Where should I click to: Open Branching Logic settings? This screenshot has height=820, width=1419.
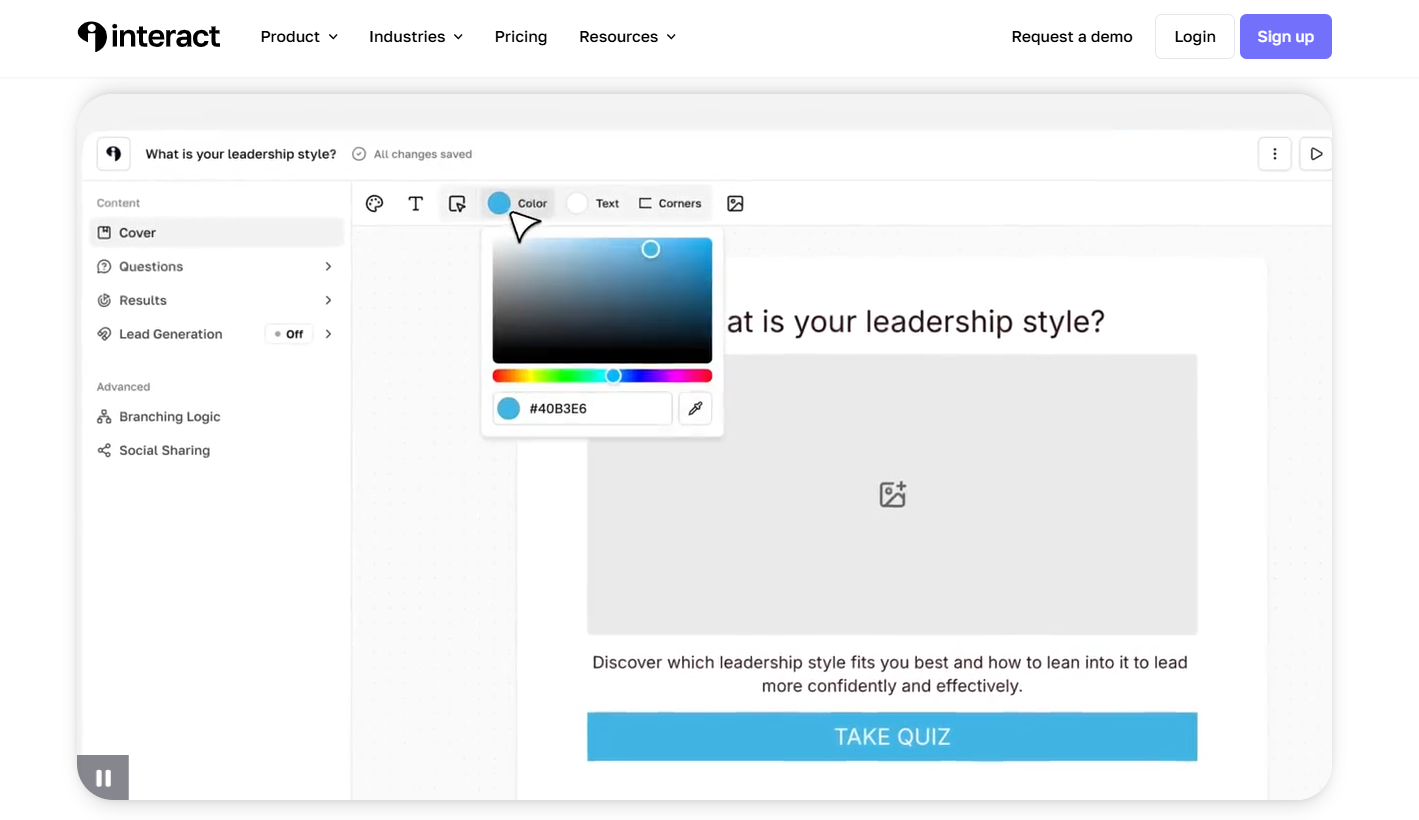click(159, 417)
